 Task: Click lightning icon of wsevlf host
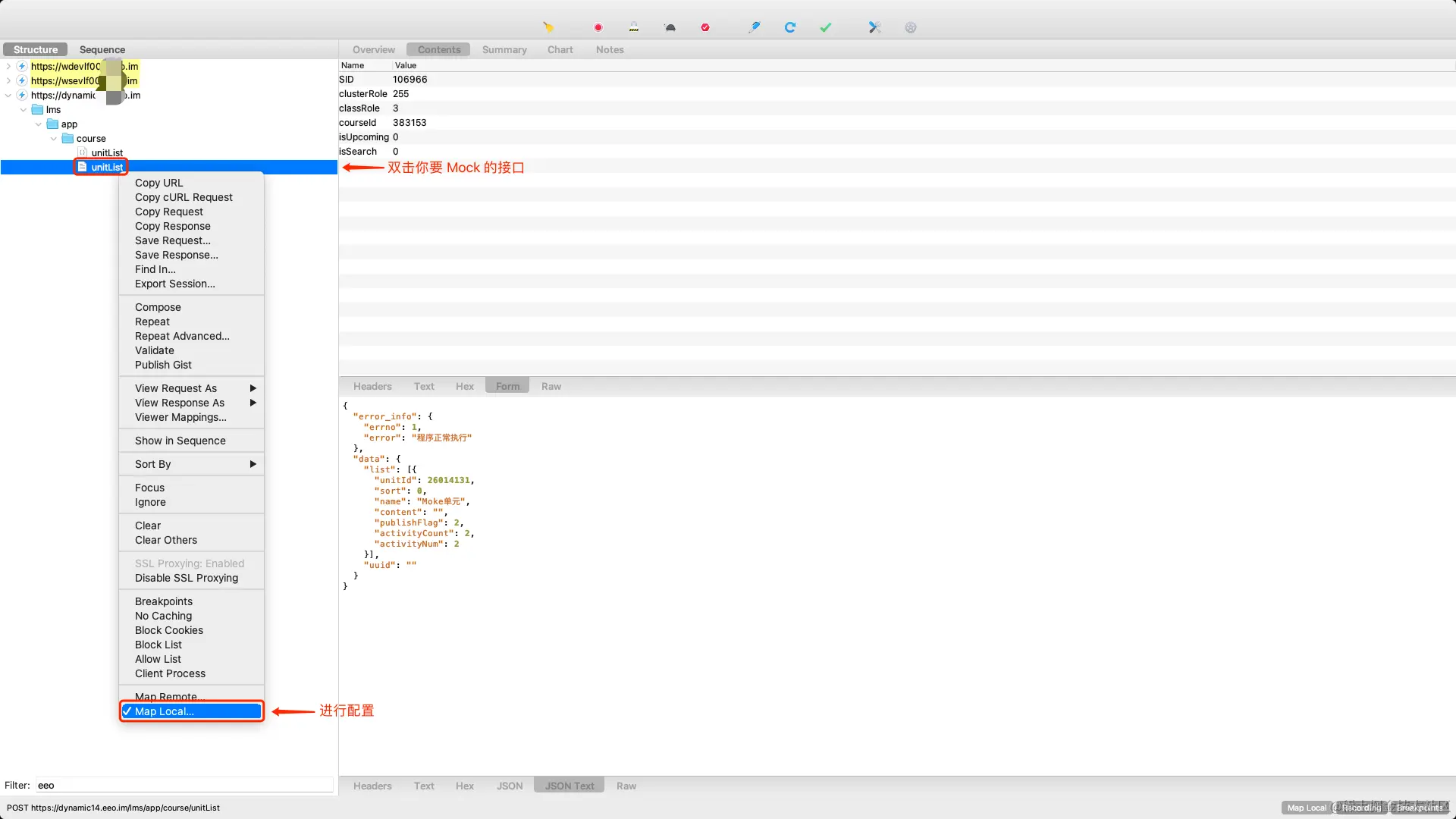(x=22, y=81)
